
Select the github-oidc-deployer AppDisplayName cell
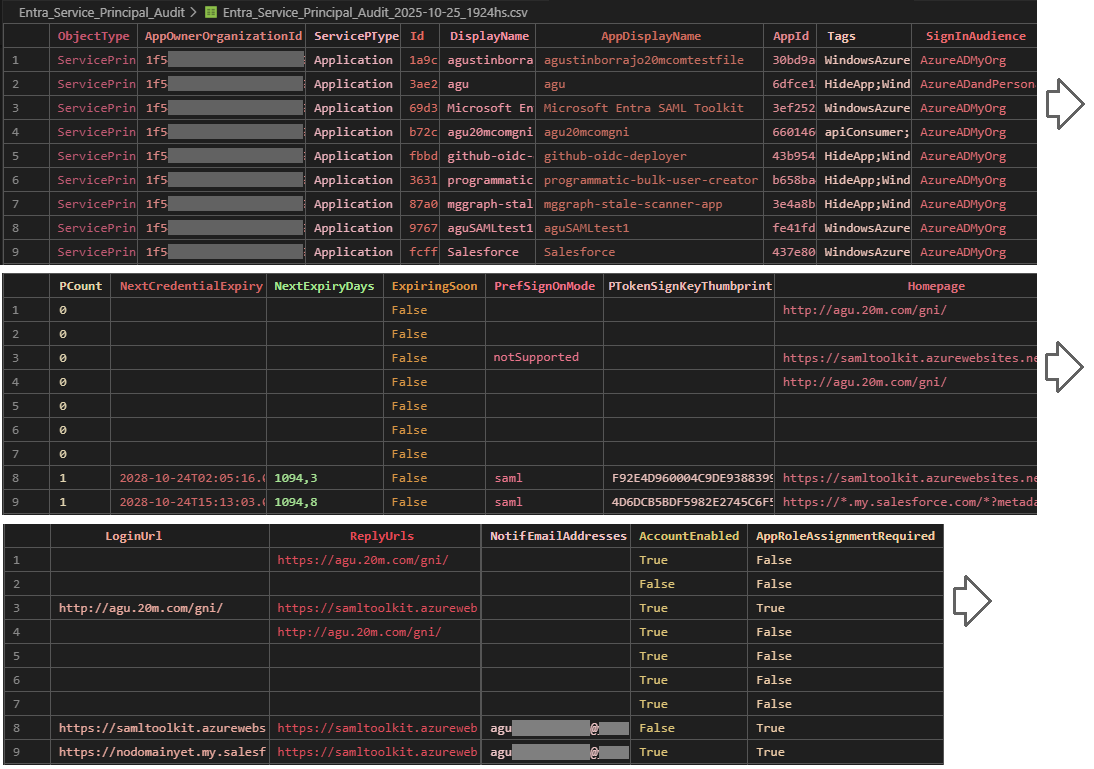[x=615, y=156]
